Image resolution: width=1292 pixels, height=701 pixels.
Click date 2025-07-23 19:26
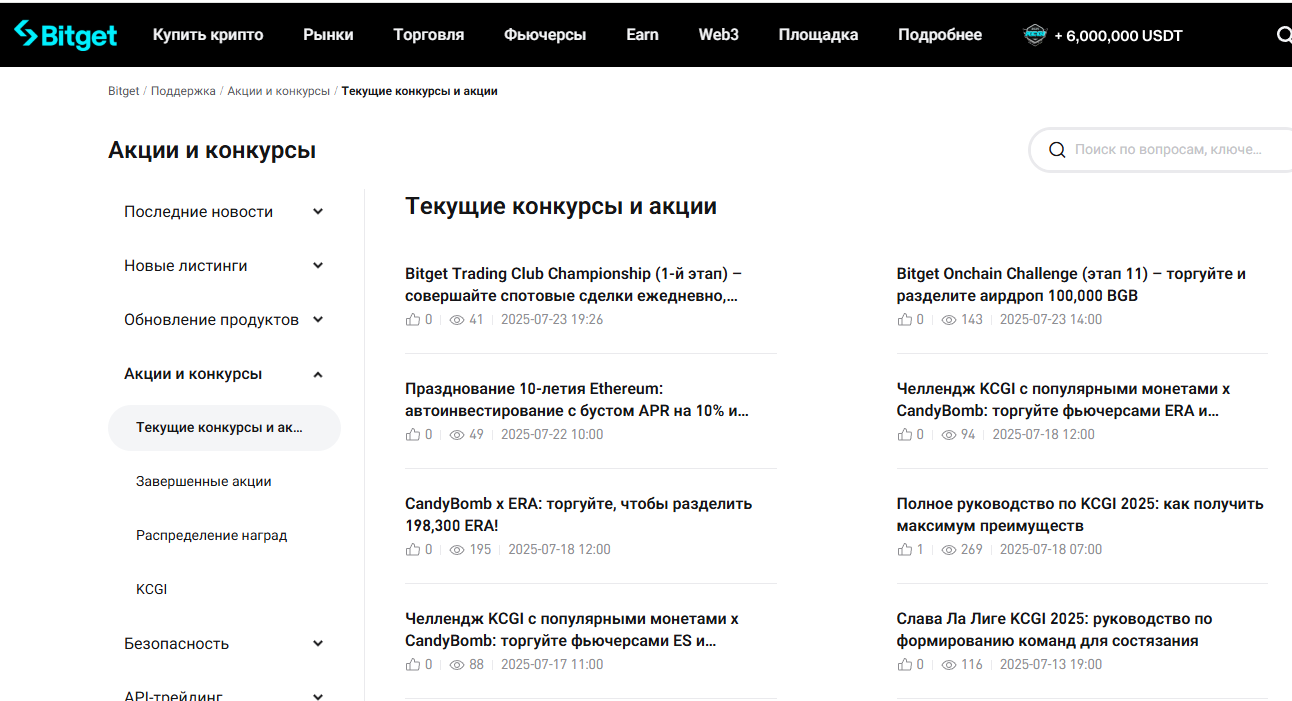[x=552, y=320]
